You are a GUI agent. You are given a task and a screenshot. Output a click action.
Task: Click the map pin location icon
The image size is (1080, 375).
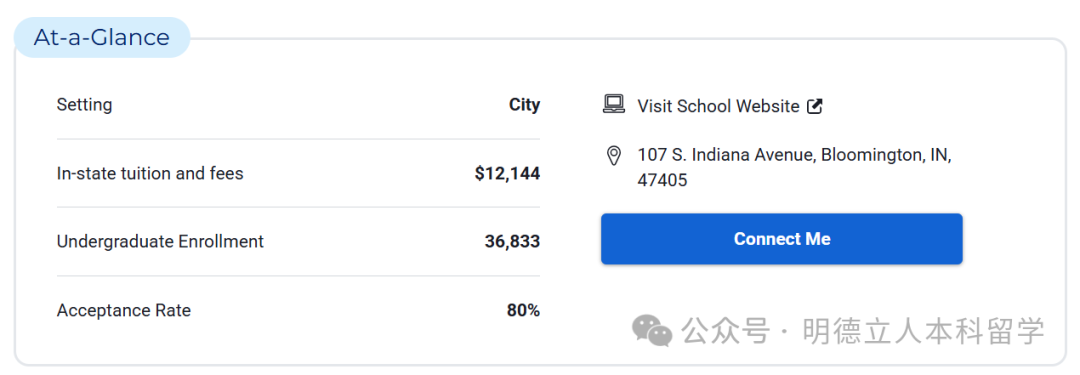pos(613,156)
